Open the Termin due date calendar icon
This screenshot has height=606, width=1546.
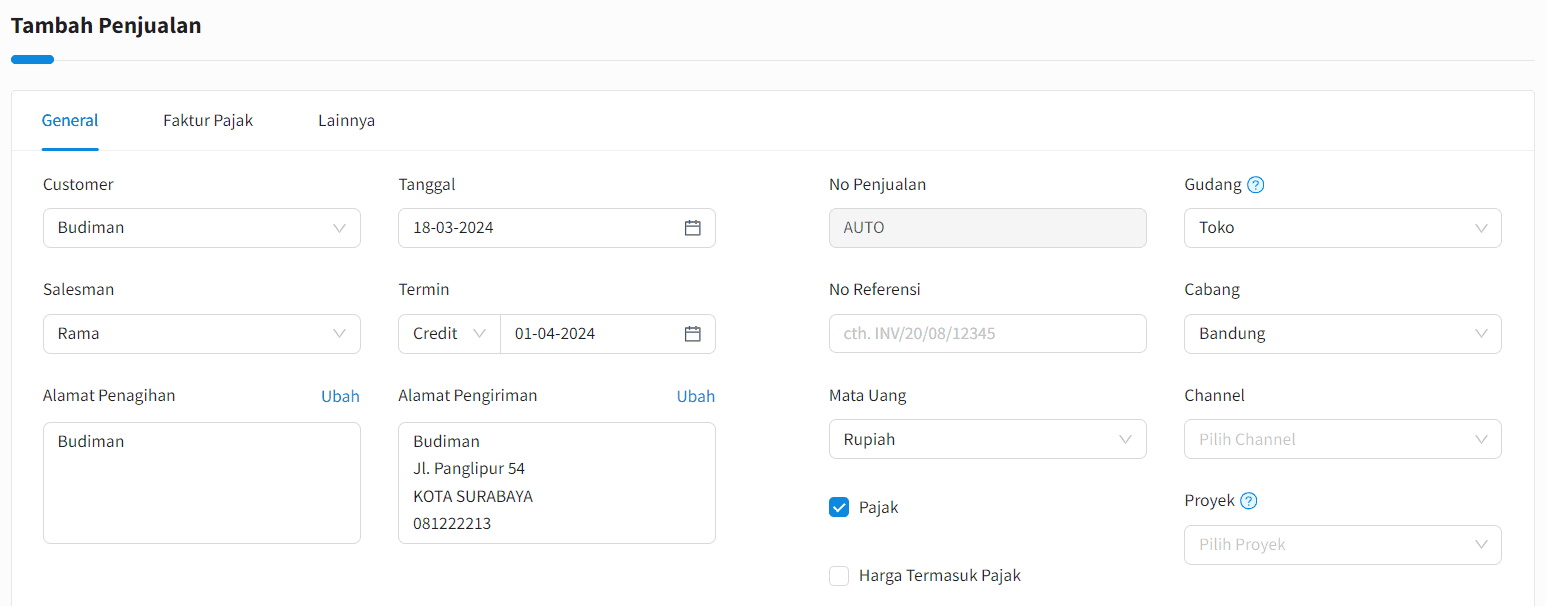click(692, 334)
